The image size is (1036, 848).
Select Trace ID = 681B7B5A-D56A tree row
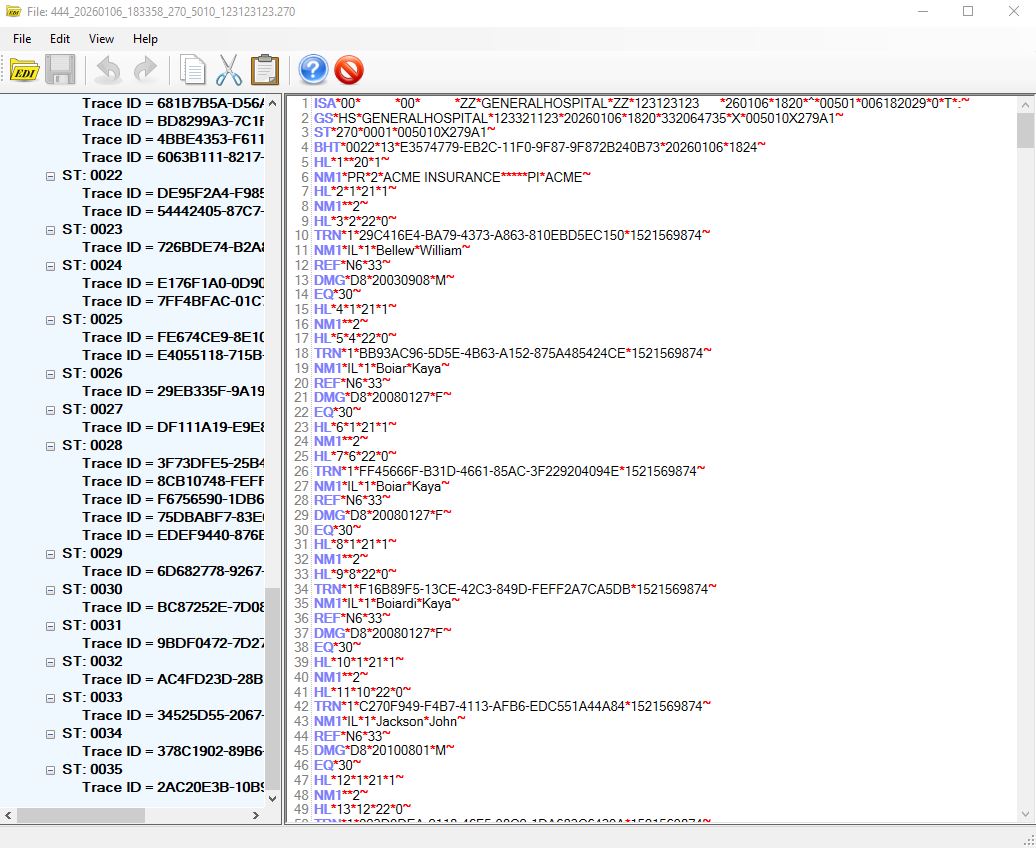pos(173,103)
